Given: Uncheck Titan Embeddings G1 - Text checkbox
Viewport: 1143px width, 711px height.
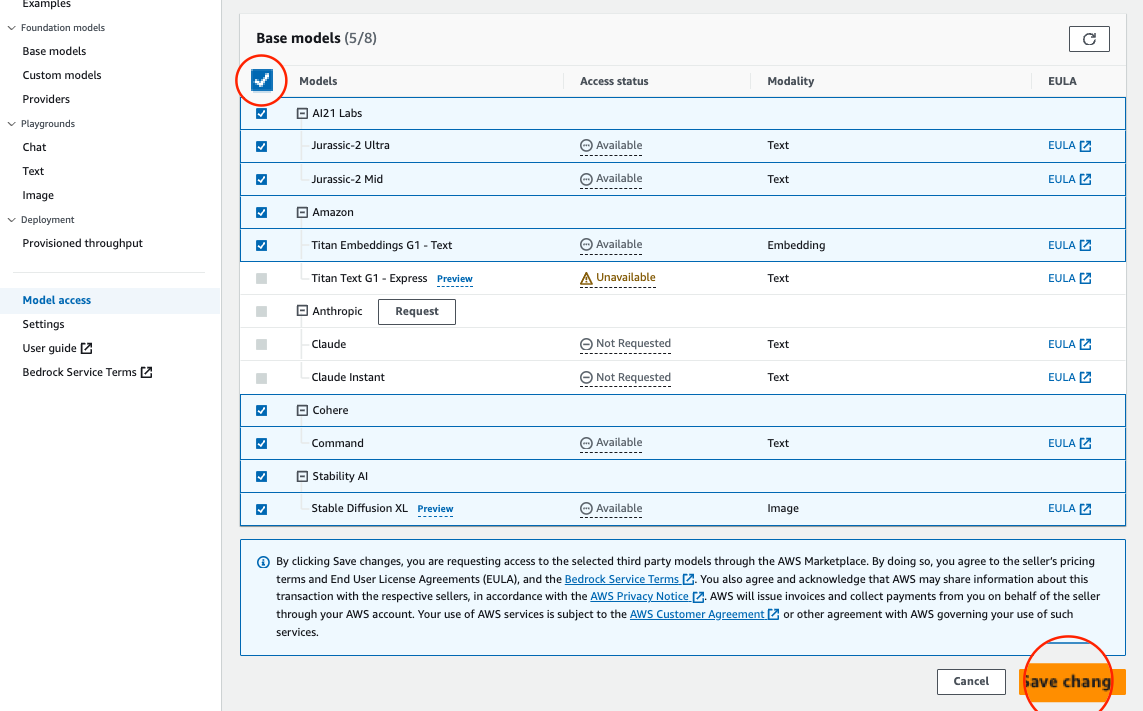Looking at the screenshot, I should click(x=262, y=246).
